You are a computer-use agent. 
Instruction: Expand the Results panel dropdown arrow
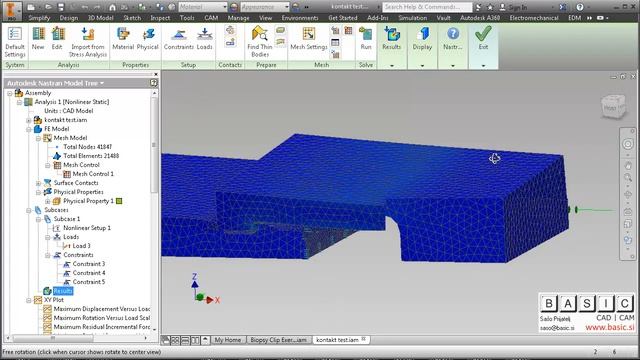pos(392,65)
